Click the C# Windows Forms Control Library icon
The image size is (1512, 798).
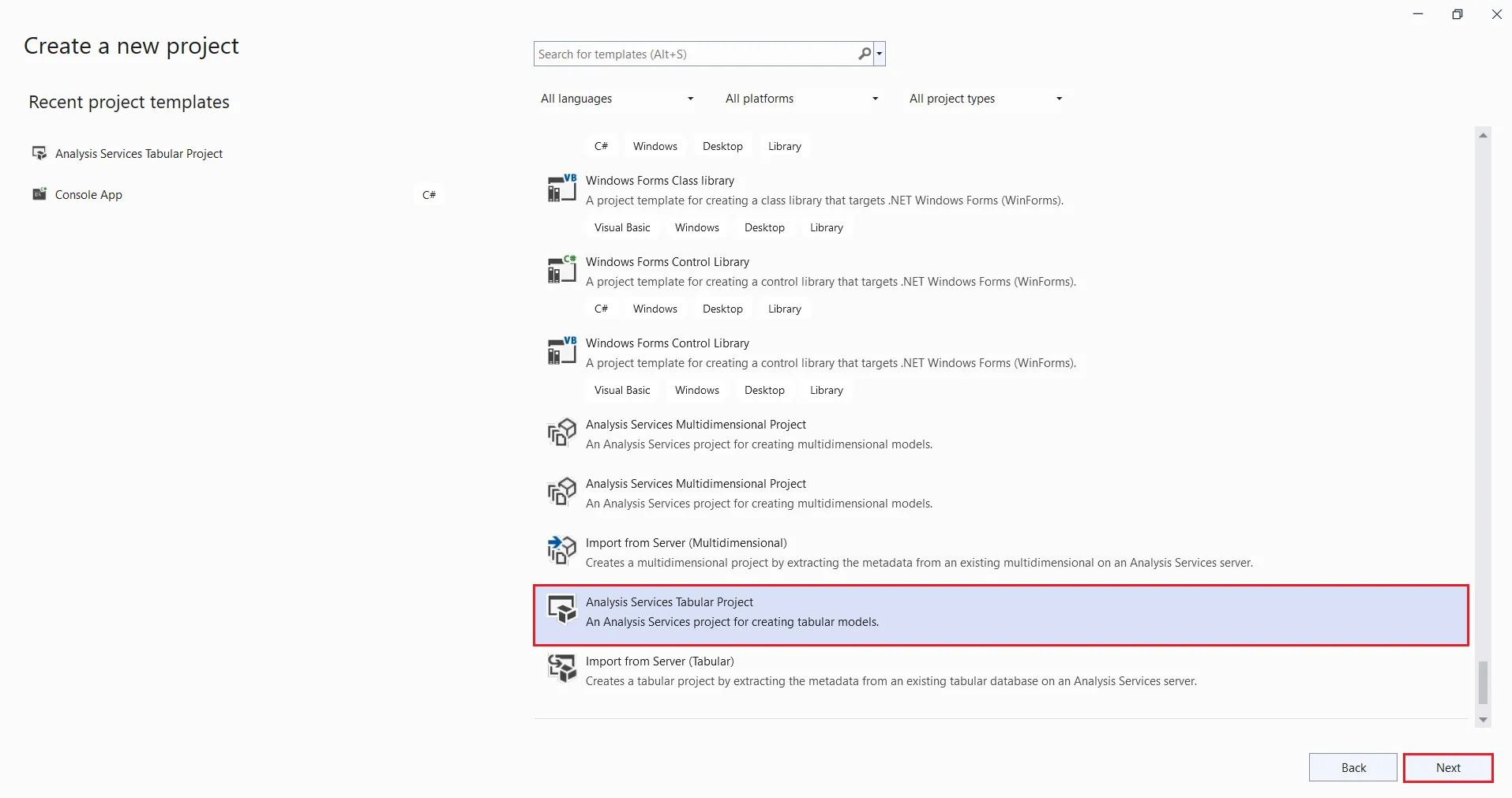click(x=561, y=270)
